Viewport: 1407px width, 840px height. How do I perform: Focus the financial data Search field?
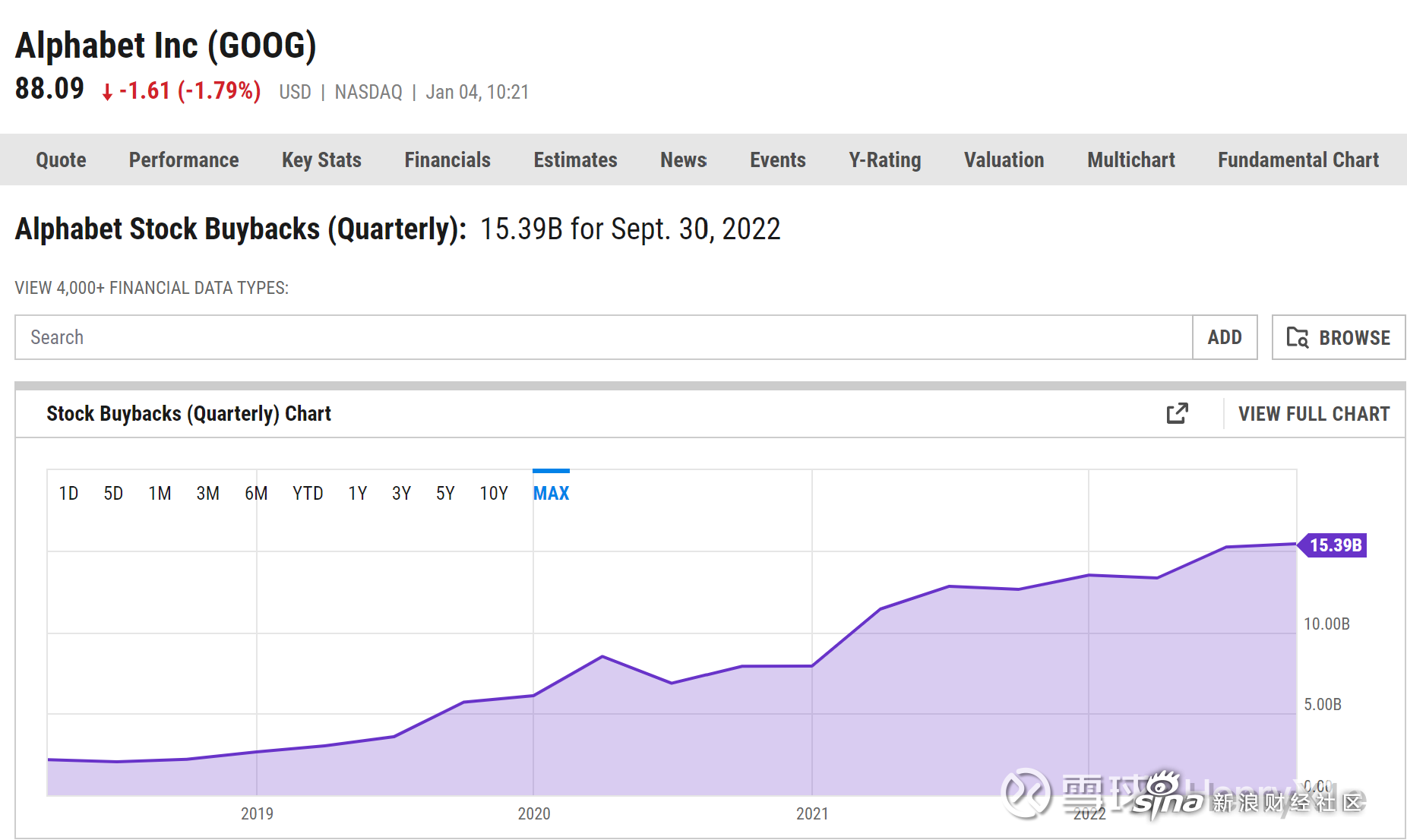coord(603,337)
